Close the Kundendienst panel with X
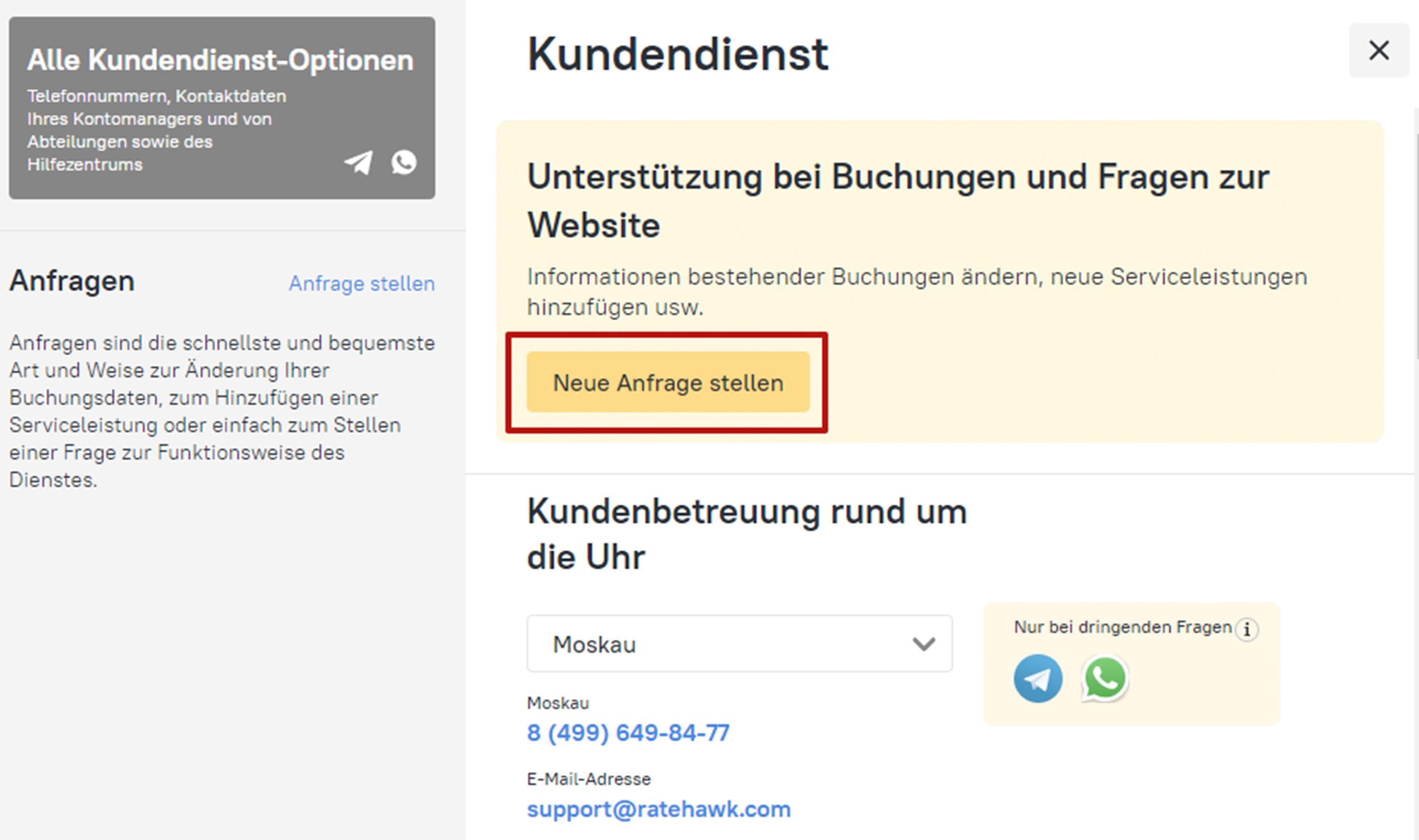This screenshot has height=840, width=1419. click(1378, 51)
